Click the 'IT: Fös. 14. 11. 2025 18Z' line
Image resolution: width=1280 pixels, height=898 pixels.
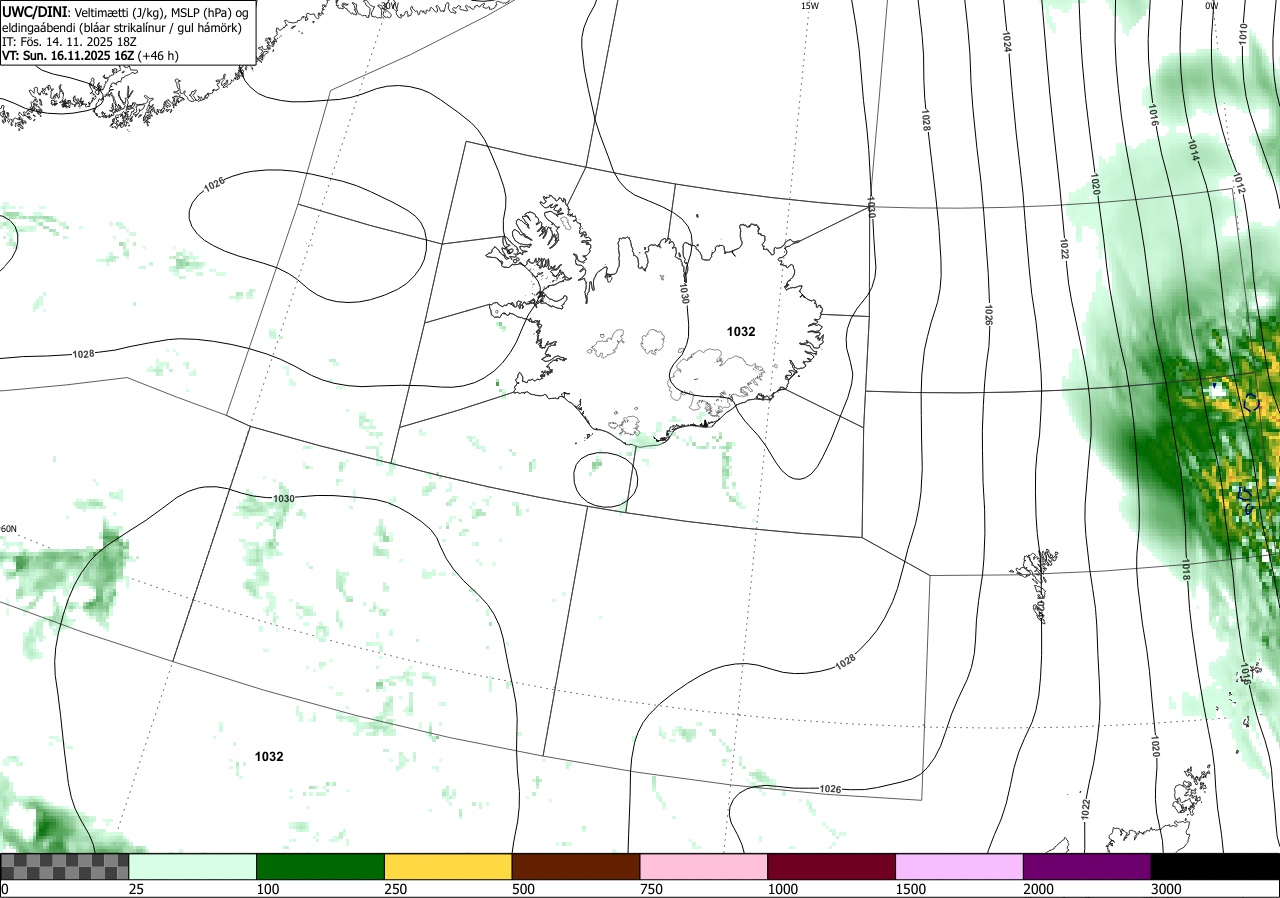[69, 42]
